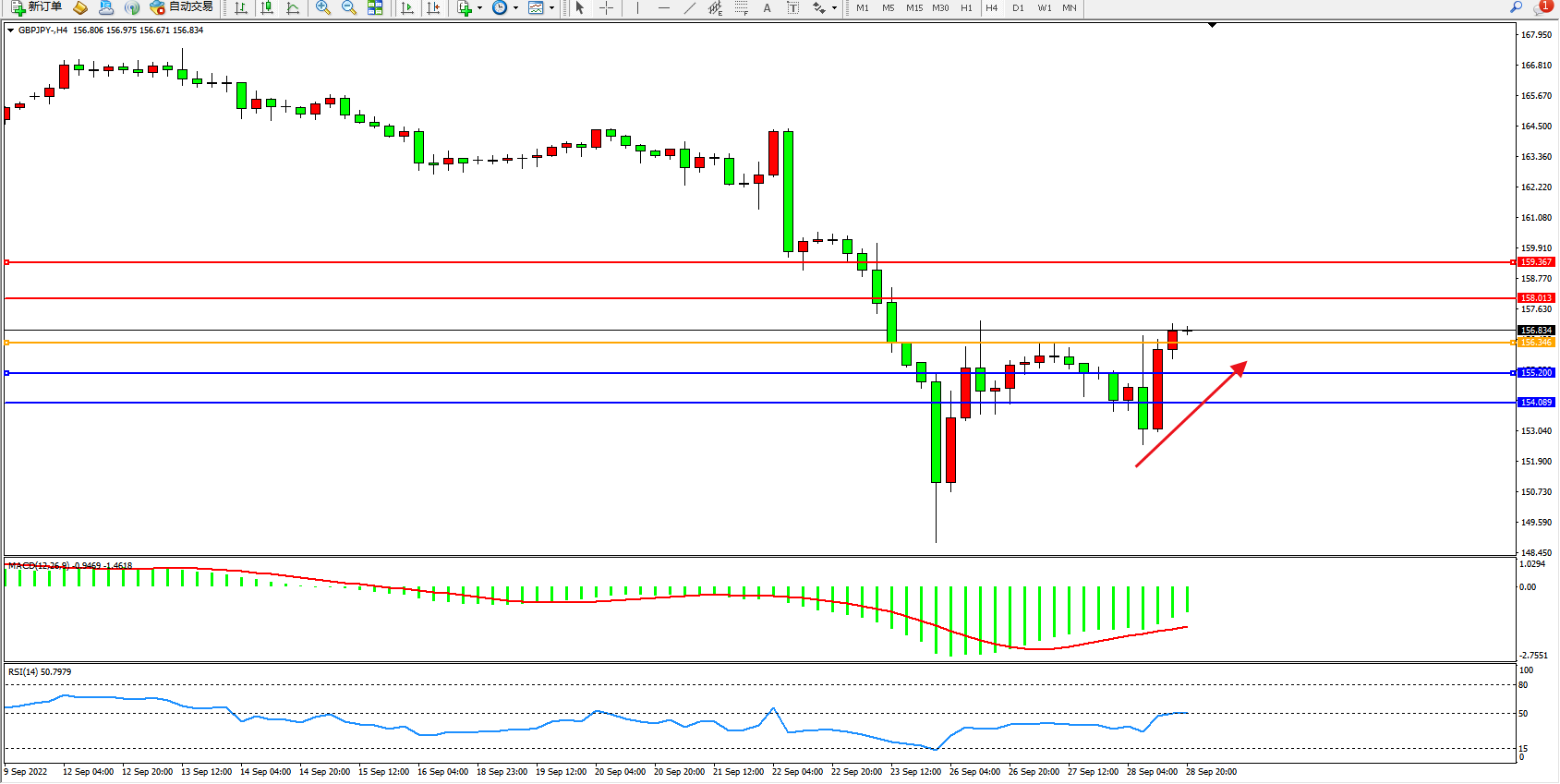Select the vertical line drawing tool
This screenshot has height=784, width=1560.
[x=637, y=7]
